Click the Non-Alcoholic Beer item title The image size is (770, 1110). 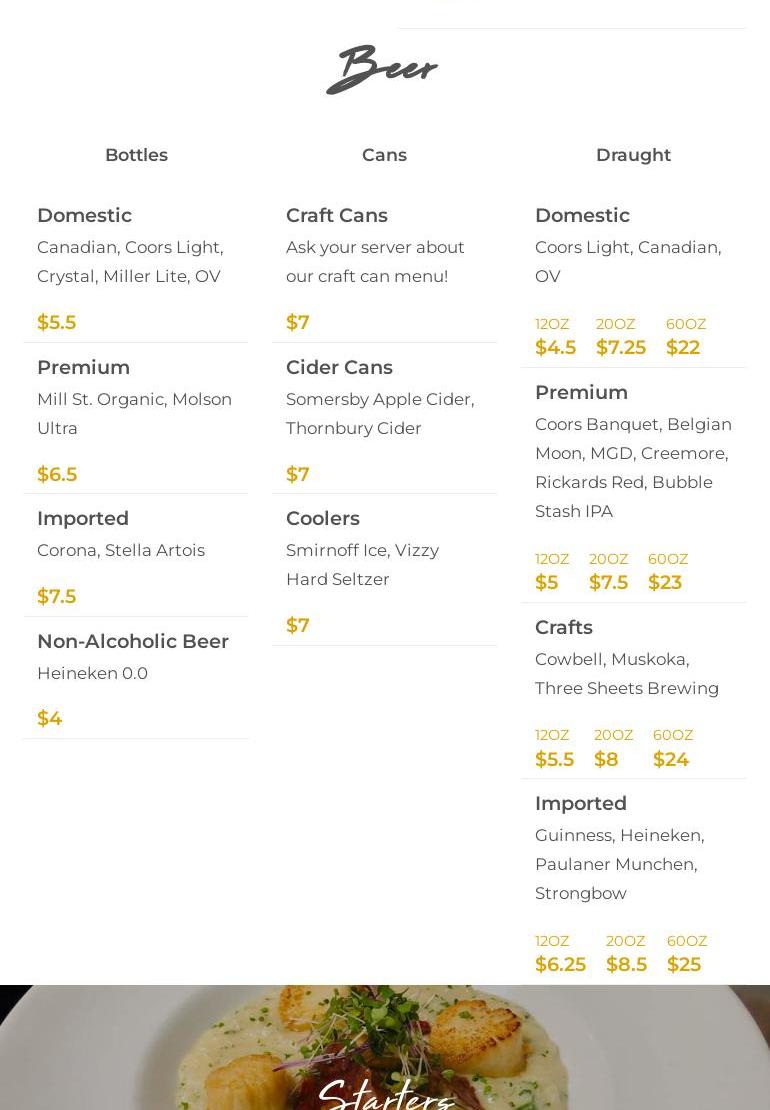(133, 641)
